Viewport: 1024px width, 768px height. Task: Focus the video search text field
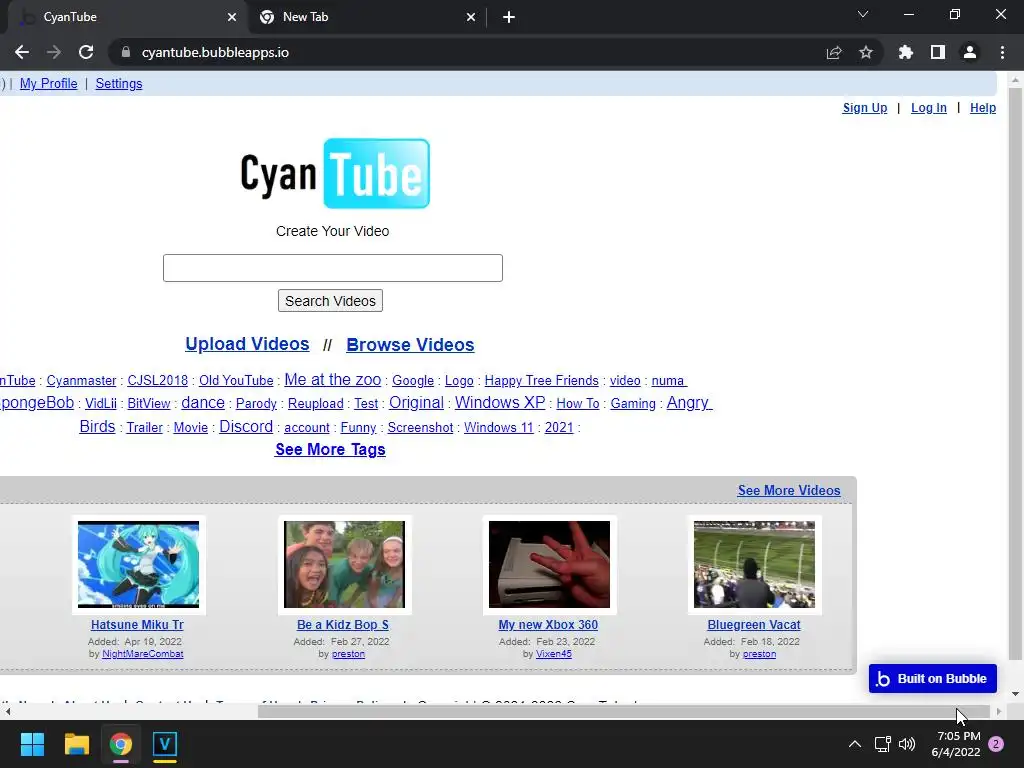[x=332, y=268]
